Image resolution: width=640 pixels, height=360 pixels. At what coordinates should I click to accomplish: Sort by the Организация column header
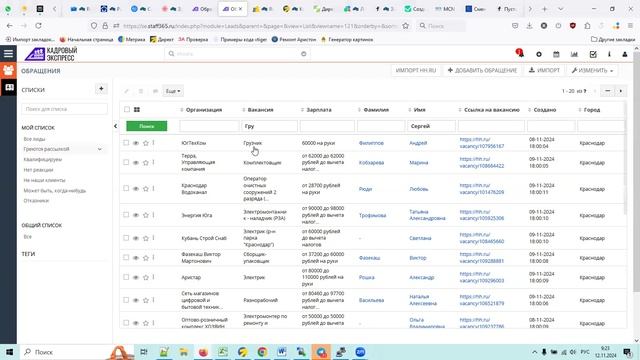tap(204, 110)
